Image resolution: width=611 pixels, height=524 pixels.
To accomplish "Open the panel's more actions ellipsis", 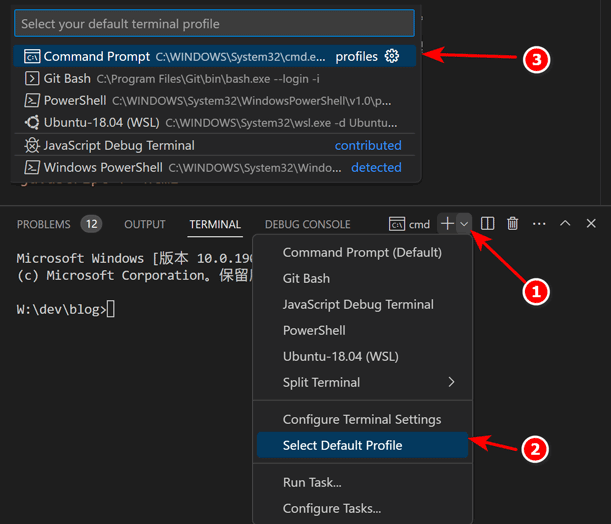I will point(539,224).
